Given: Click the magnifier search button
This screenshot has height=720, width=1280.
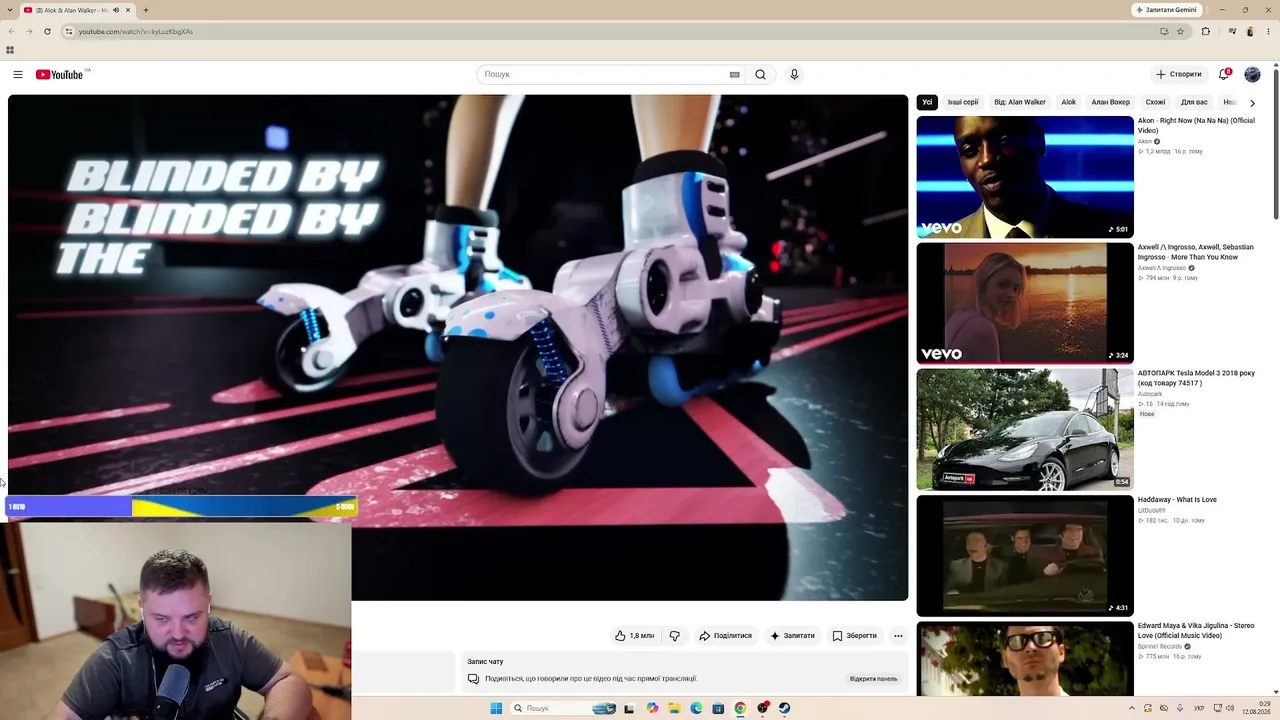Looking at the screenshot, I should pyautogui.click(x=760, y=74).
